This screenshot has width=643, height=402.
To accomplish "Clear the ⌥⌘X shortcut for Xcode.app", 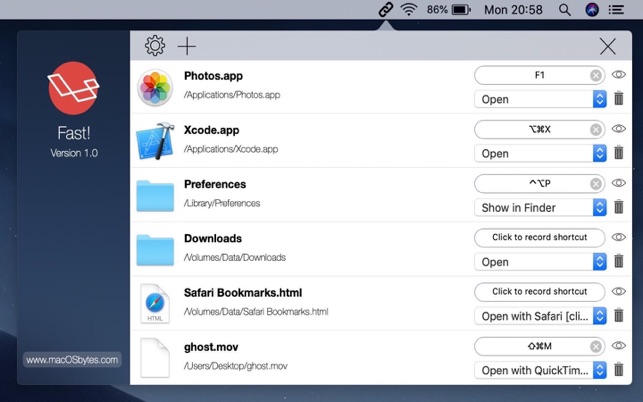I will pyautogui.click(x=596, y=130).
